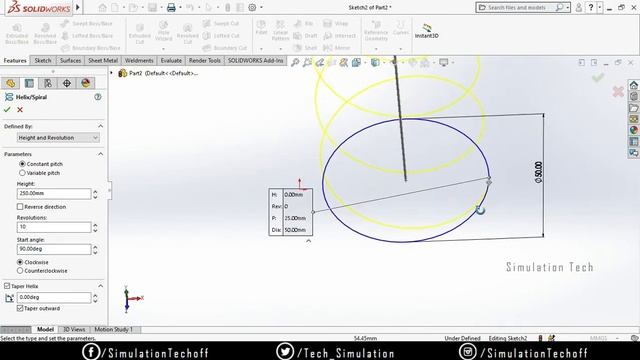Collapse the helix callout with the chevron below it
Viewport: 640px width, 360px height.
click(x=309, y=241)
